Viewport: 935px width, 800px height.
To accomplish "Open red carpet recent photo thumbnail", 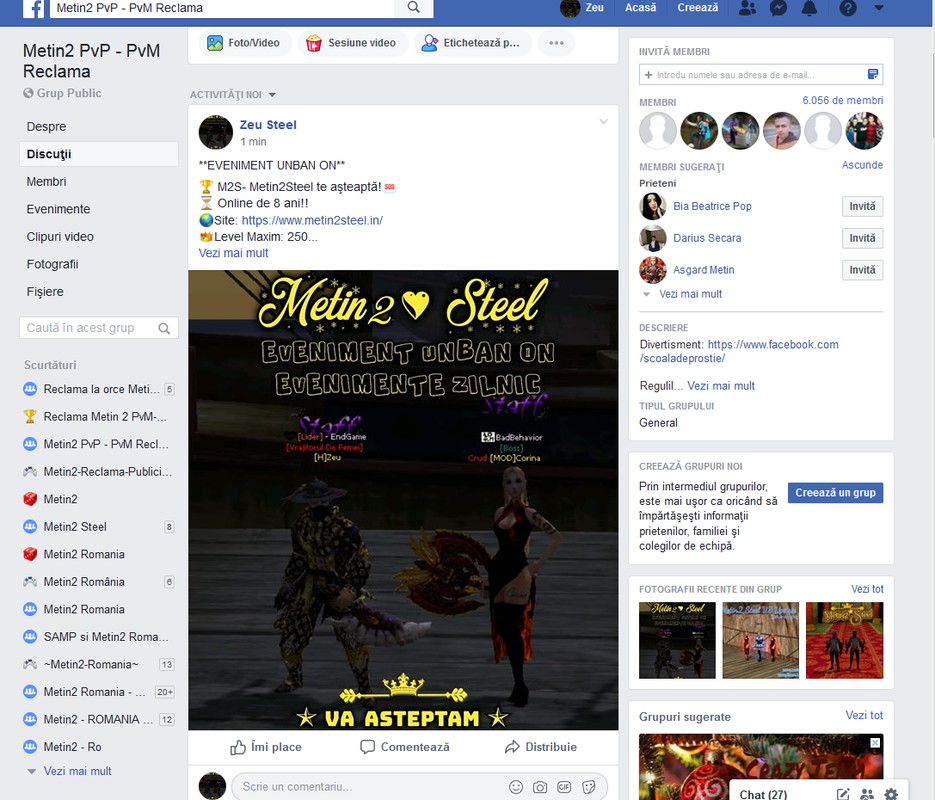I will pyautogui.click(x=844, y=640).
